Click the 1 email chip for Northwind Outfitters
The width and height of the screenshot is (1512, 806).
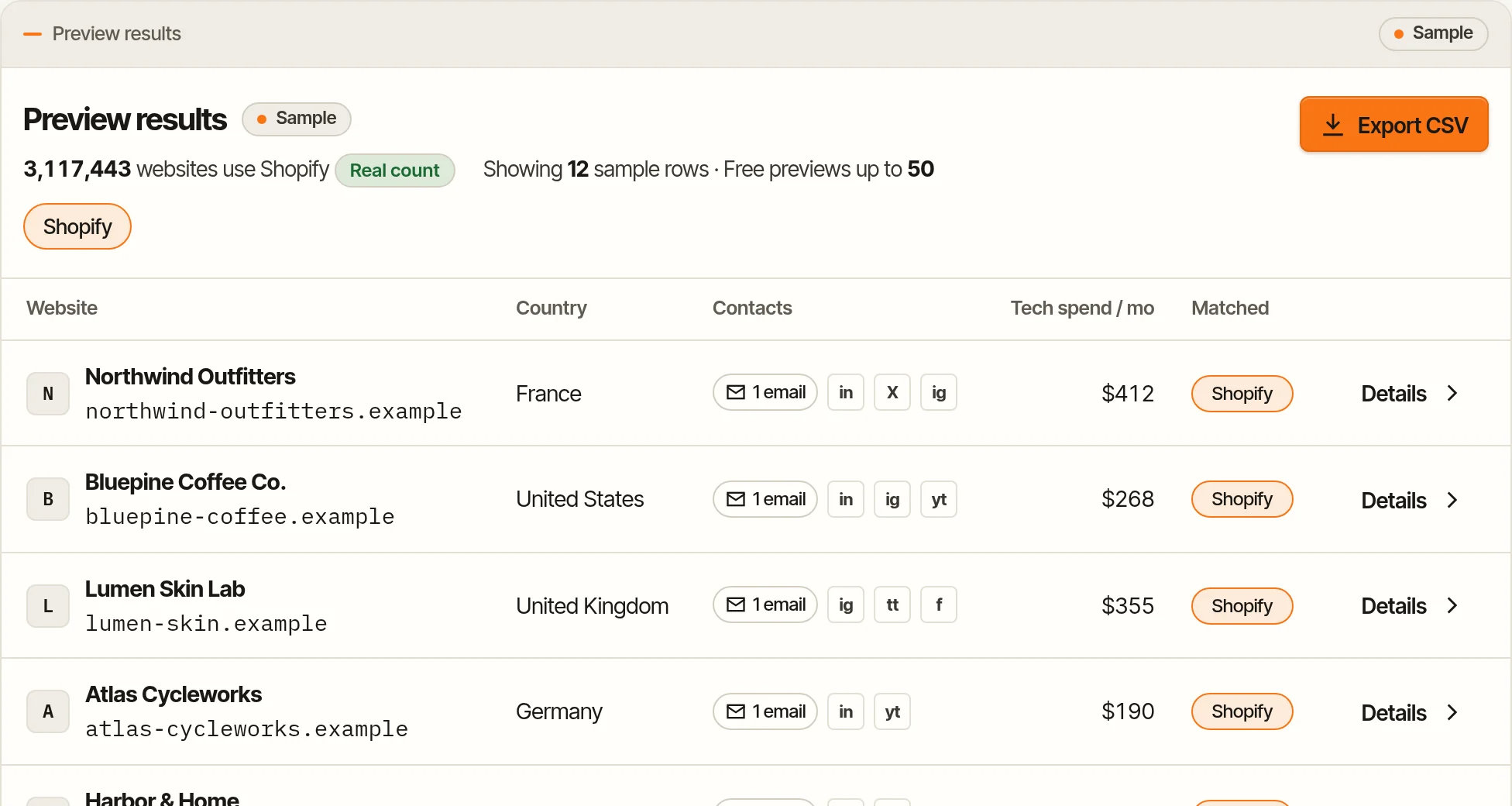coord(765,393)
